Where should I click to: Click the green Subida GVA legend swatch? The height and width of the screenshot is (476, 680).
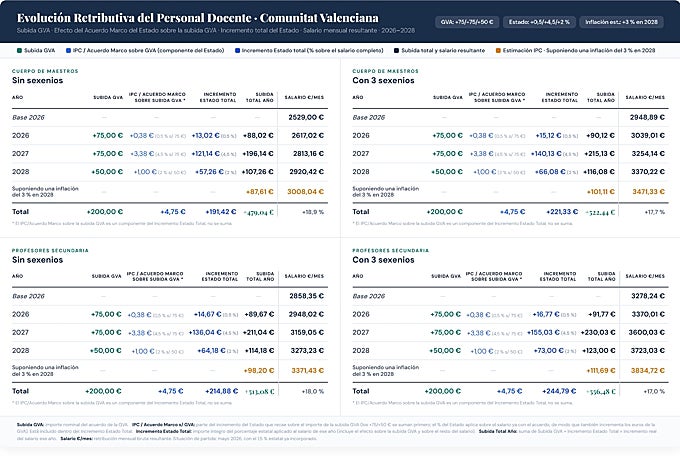pos(19,51)
